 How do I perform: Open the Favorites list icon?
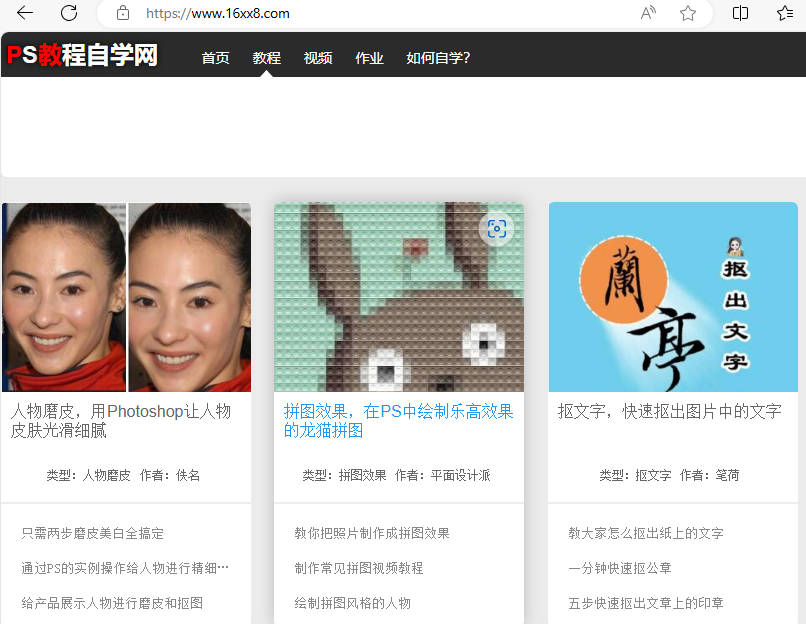[x=785, y=13]
